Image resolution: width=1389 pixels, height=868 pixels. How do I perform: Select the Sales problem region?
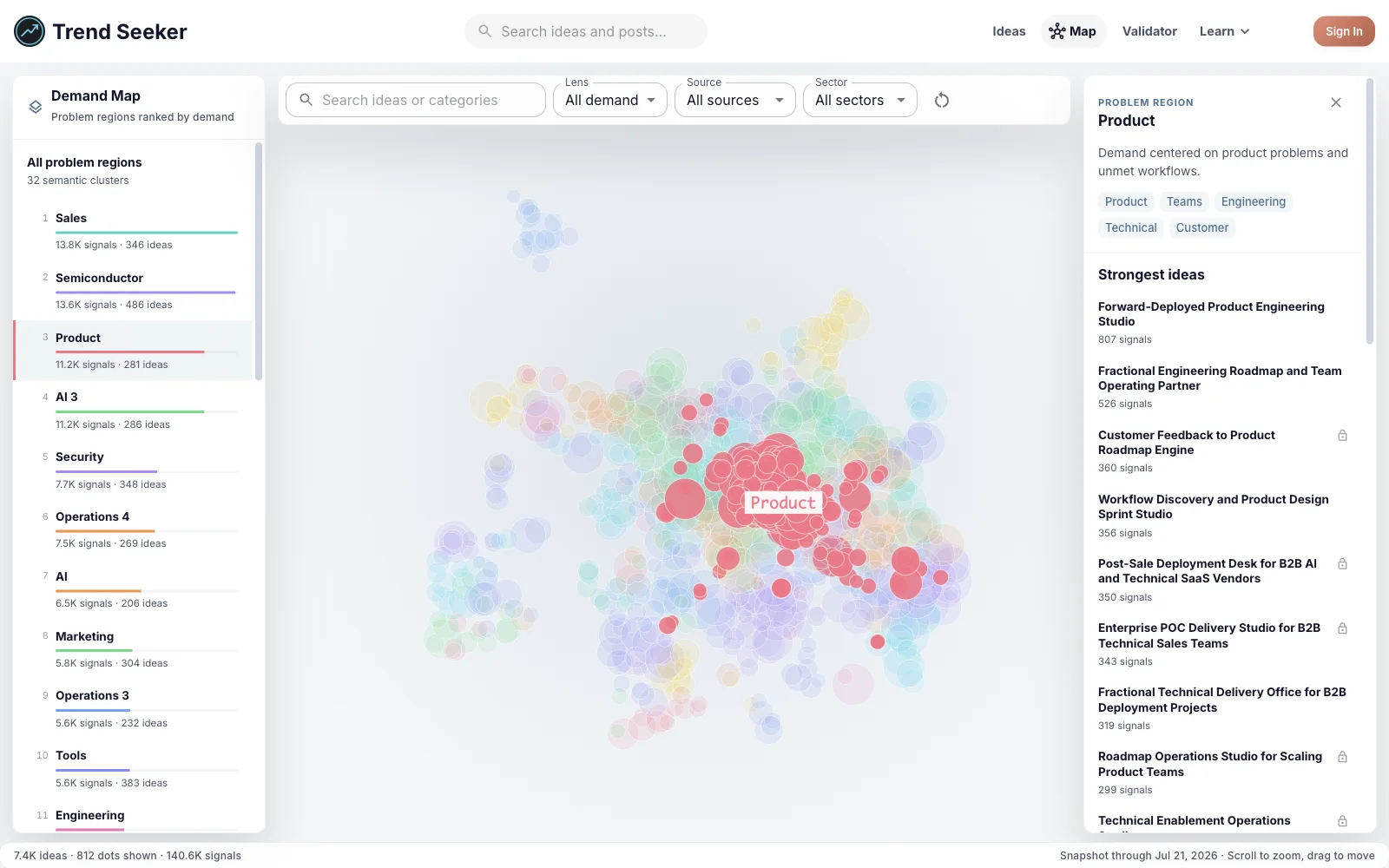[133, 232]
